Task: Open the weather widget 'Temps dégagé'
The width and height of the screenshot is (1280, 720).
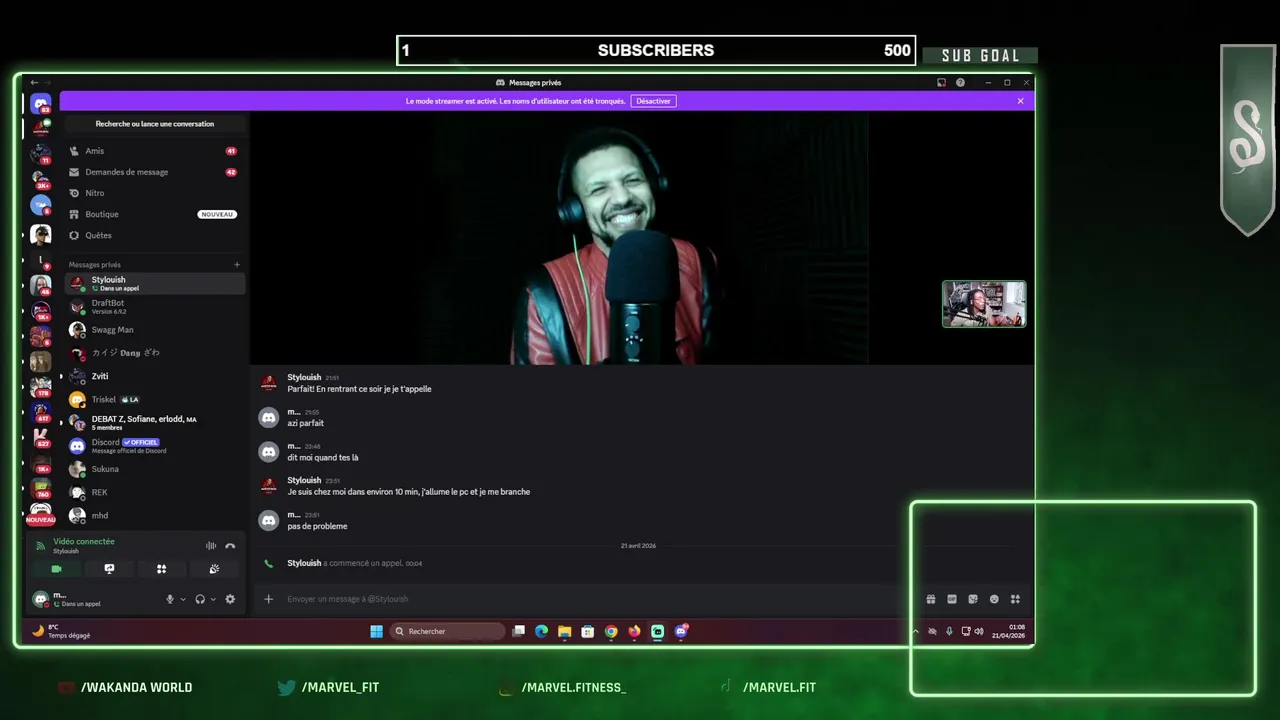Action: pos(62,631)
